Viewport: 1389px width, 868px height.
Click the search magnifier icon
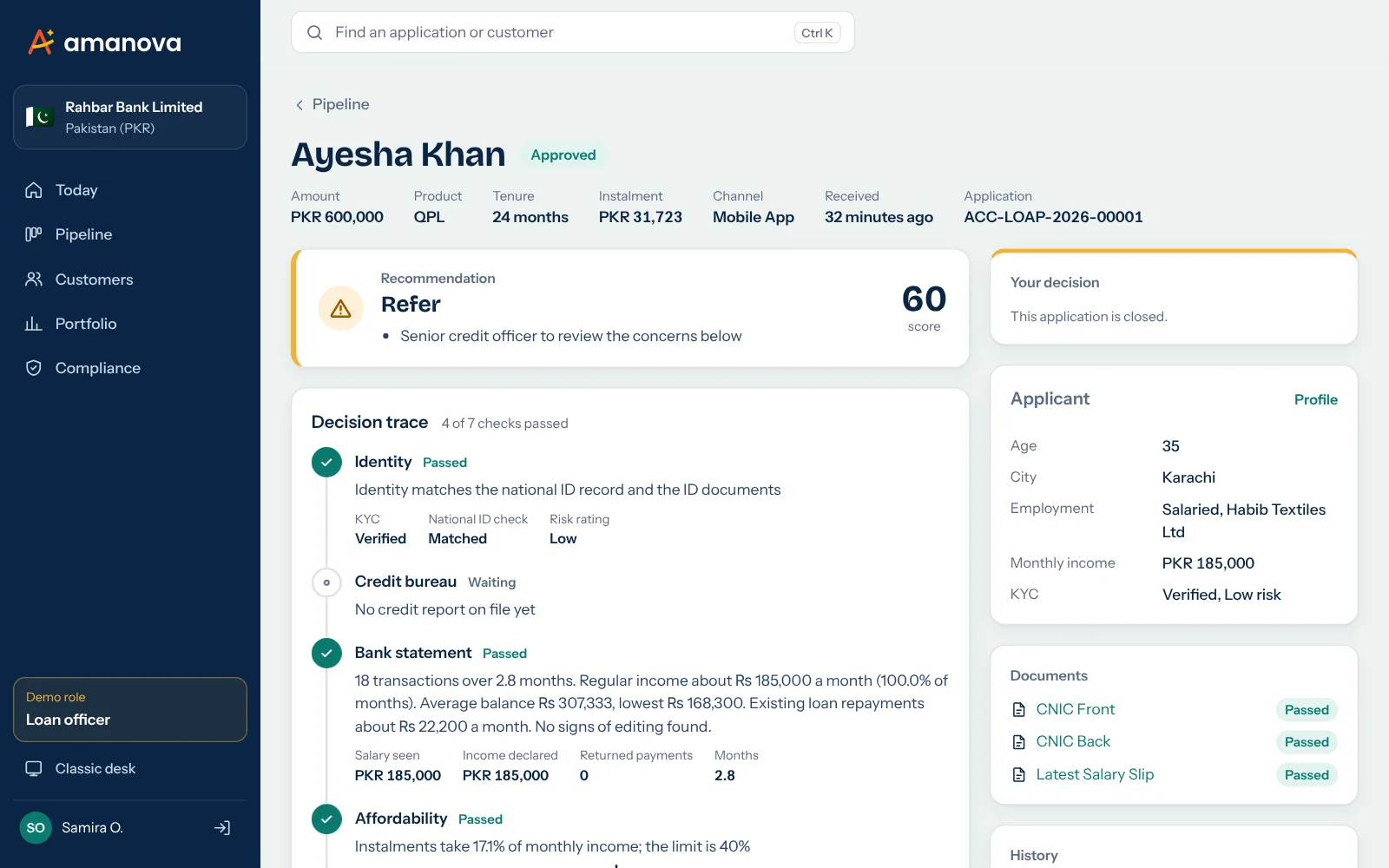pos(314,32)
